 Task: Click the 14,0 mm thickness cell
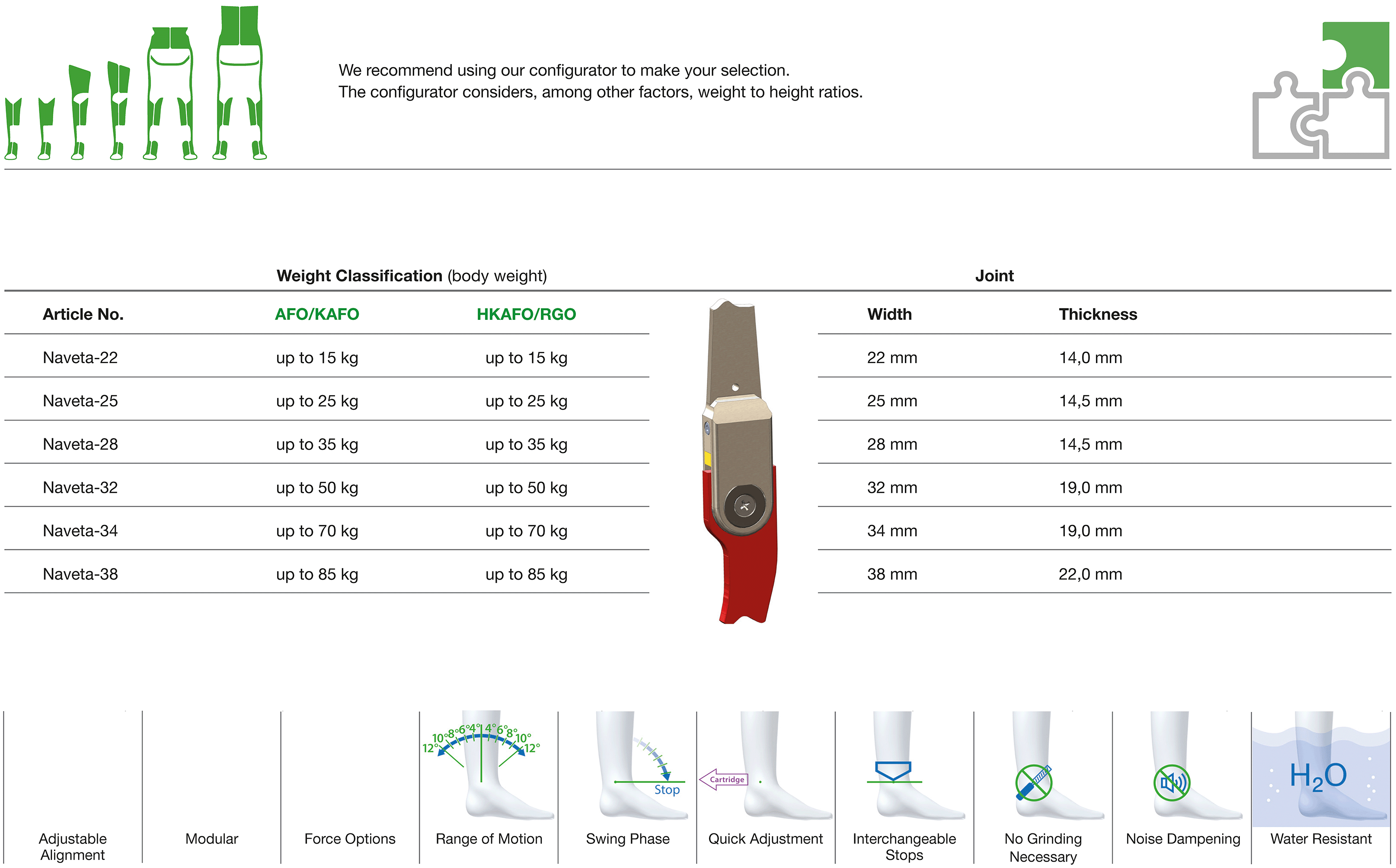pyautogui.click(x=1091, y=357)
